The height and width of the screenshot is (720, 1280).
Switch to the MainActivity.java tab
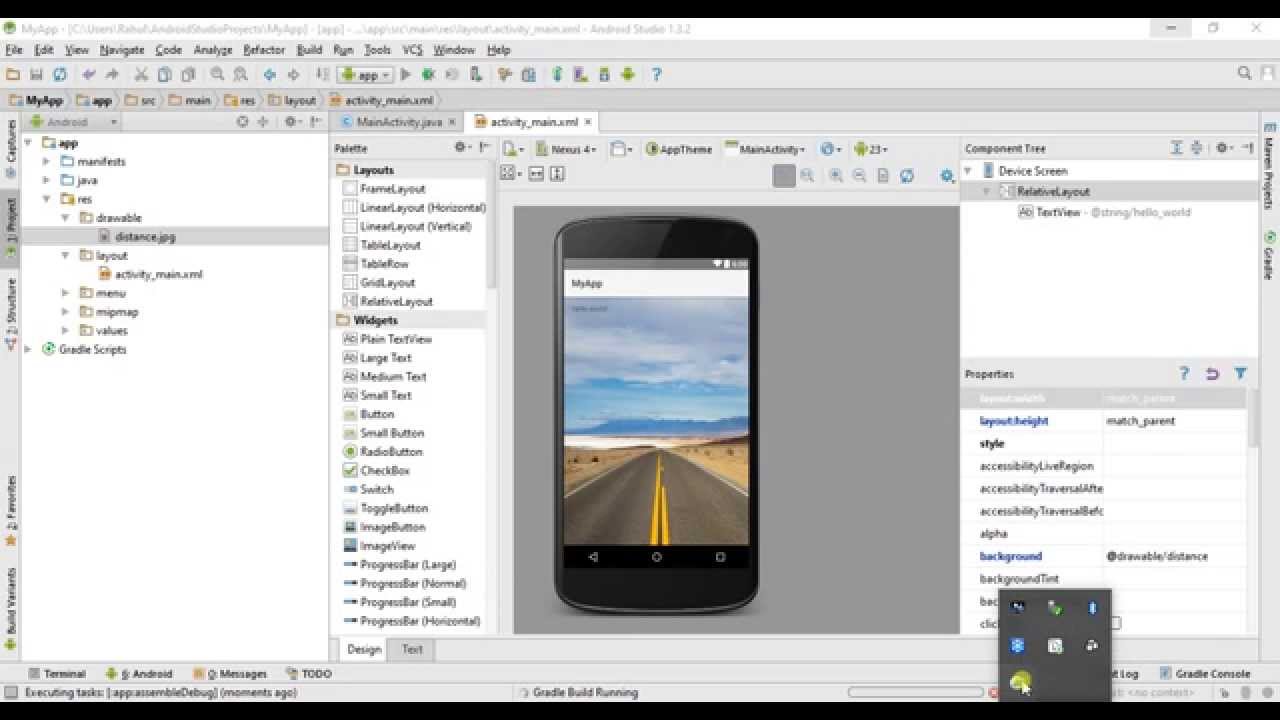click(398, 122)
